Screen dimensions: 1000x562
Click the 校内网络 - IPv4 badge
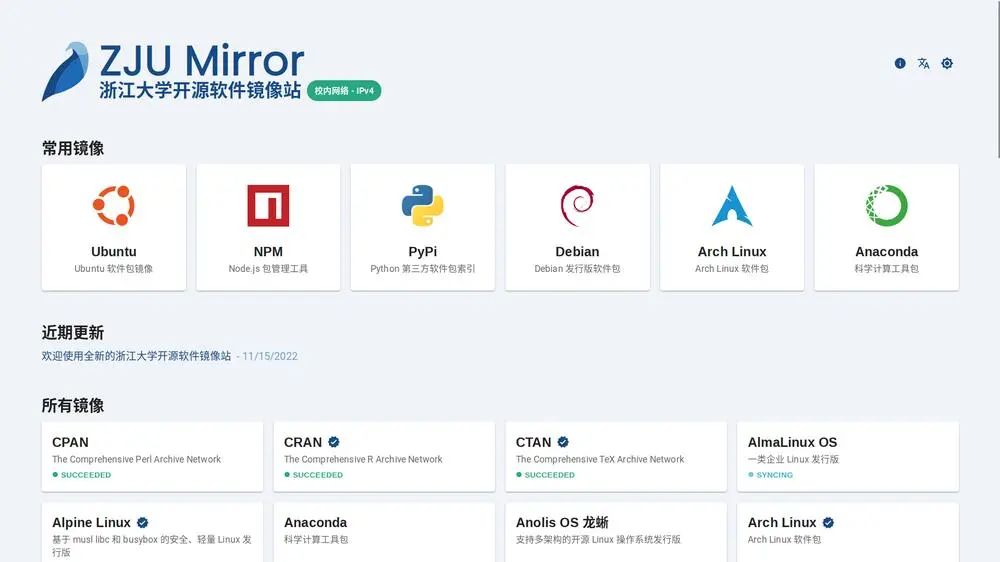tap(344, 91)
